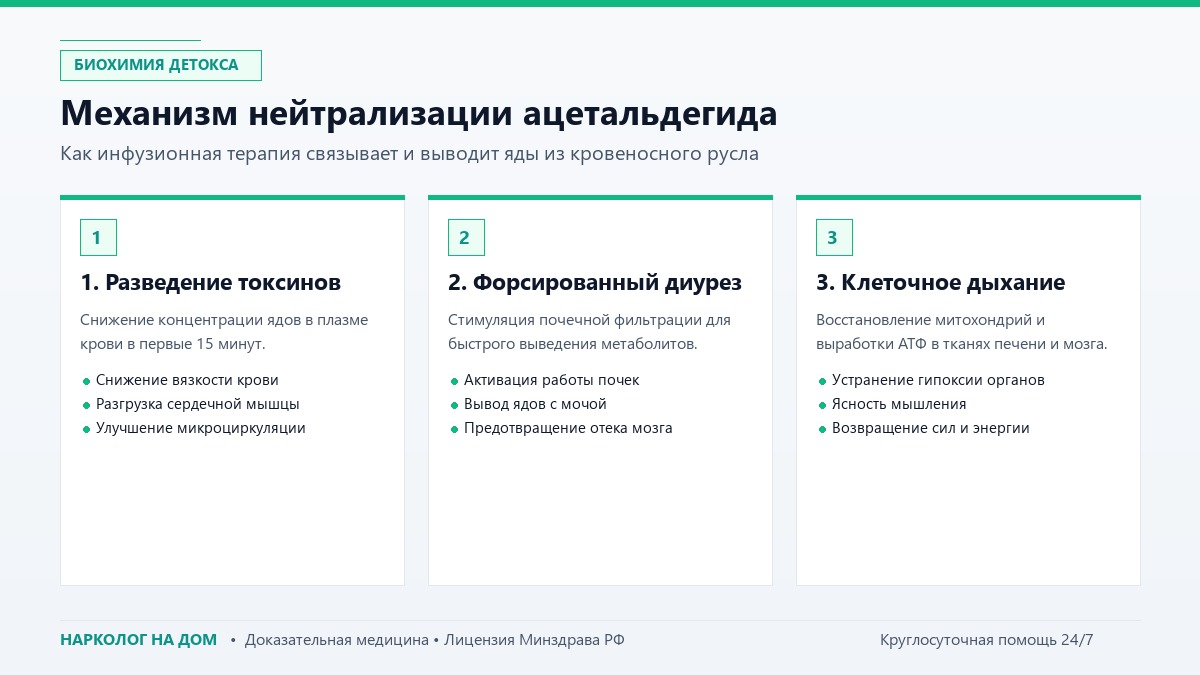The width and height of the screenshot is (1200, 675).
Task: Click the subtitle about инфузионная терапия
Action: click(409, 154)
